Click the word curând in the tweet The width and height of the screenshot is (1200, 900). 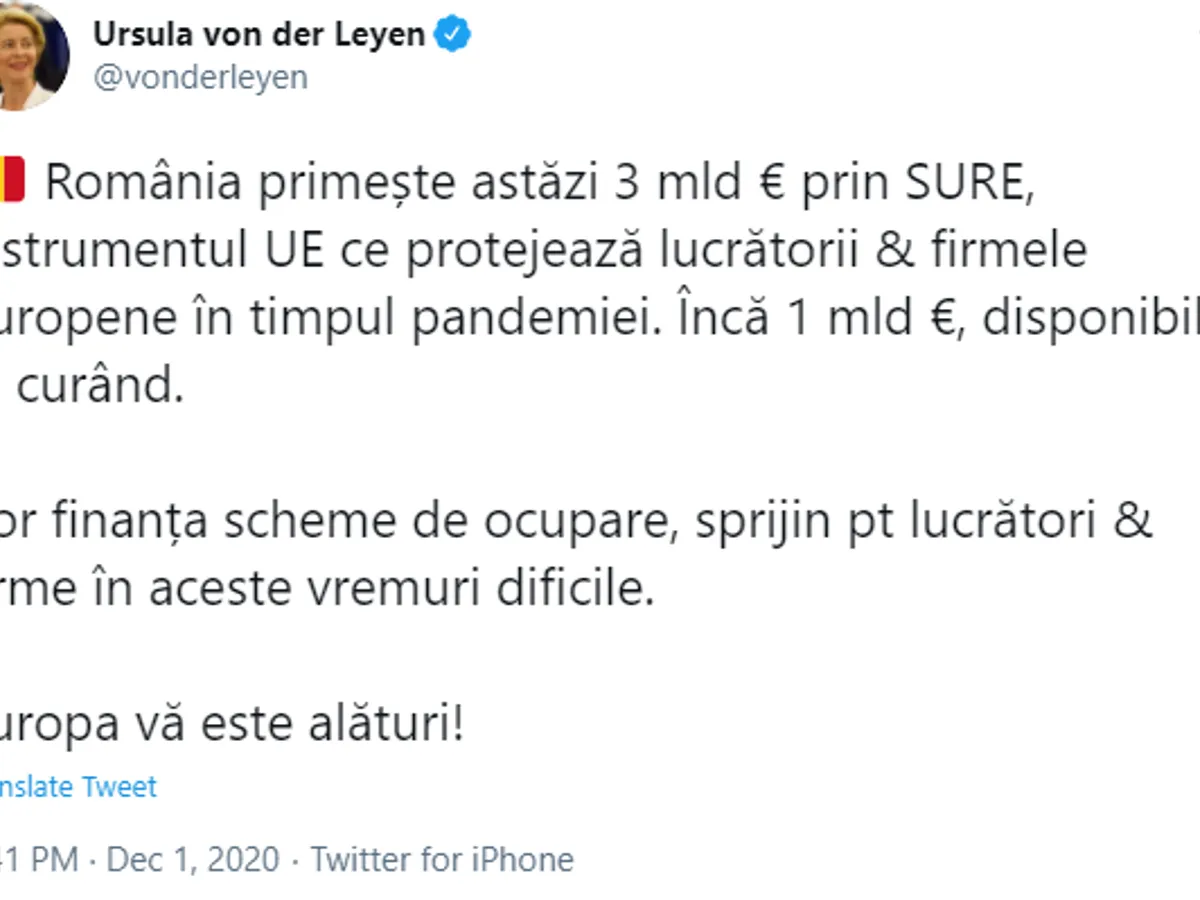point(100,386)
